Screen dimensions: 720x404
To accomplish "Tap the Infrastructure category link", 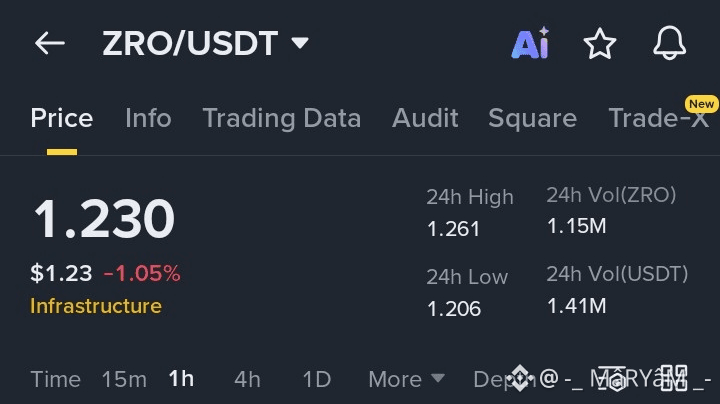I will 96,306.
